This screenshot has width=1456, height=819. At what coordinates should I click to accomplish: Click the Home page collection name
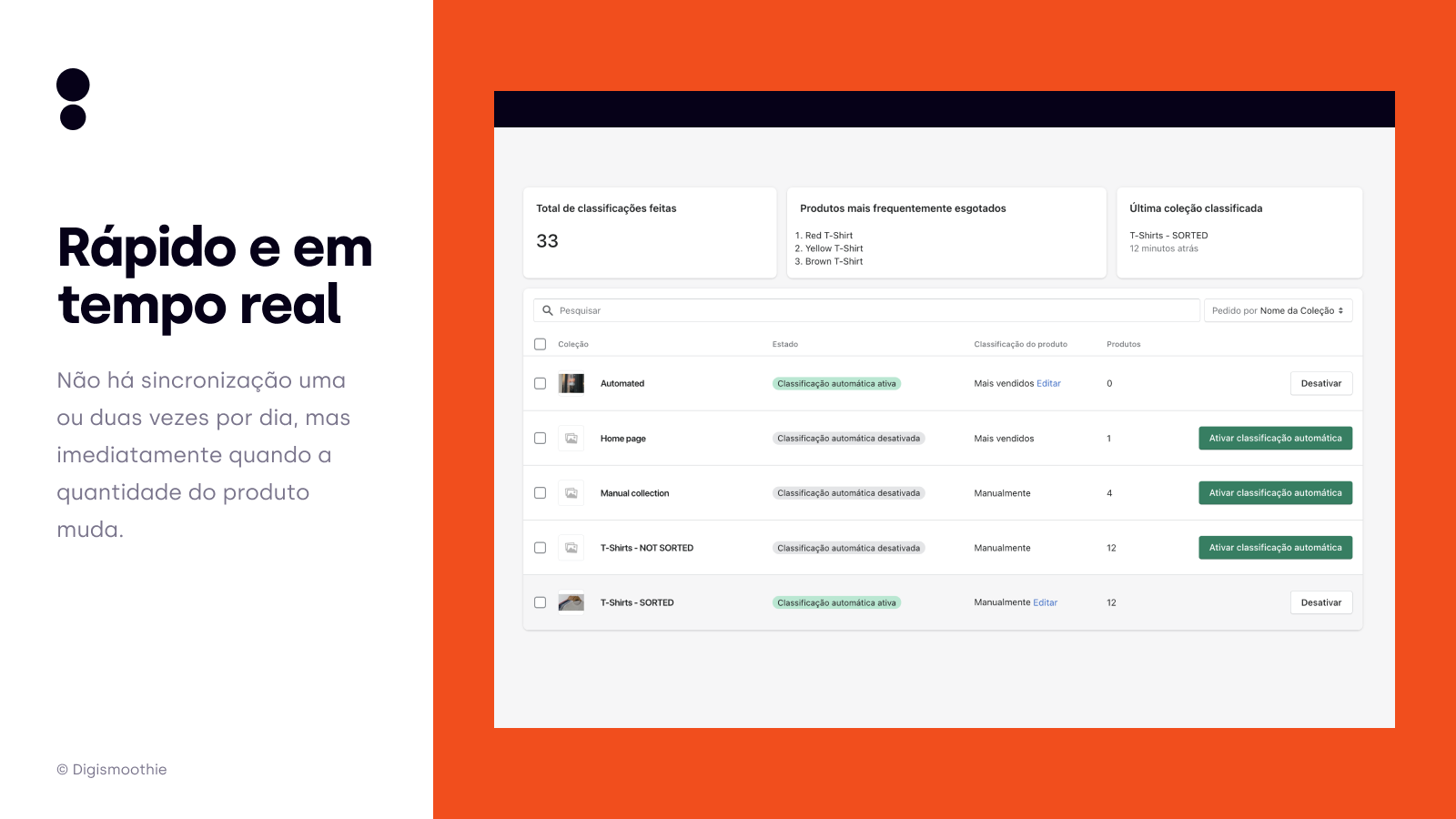(x=623, y=439)
